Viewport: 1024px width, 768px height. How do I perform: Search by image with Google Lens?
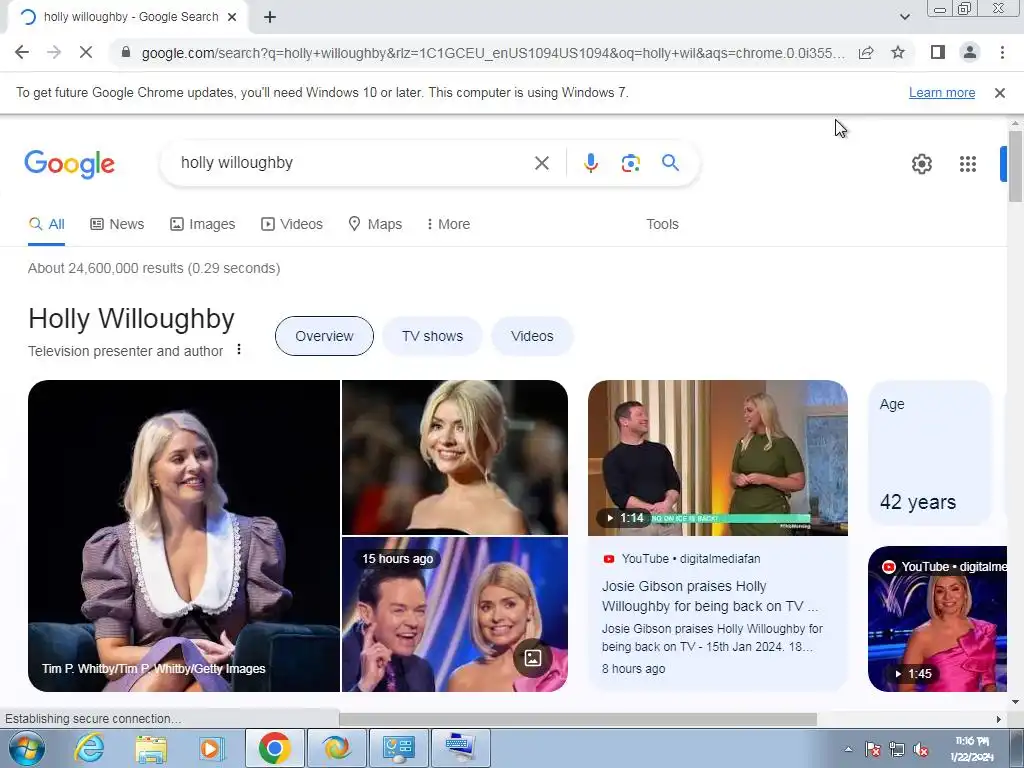pos(630,163)
